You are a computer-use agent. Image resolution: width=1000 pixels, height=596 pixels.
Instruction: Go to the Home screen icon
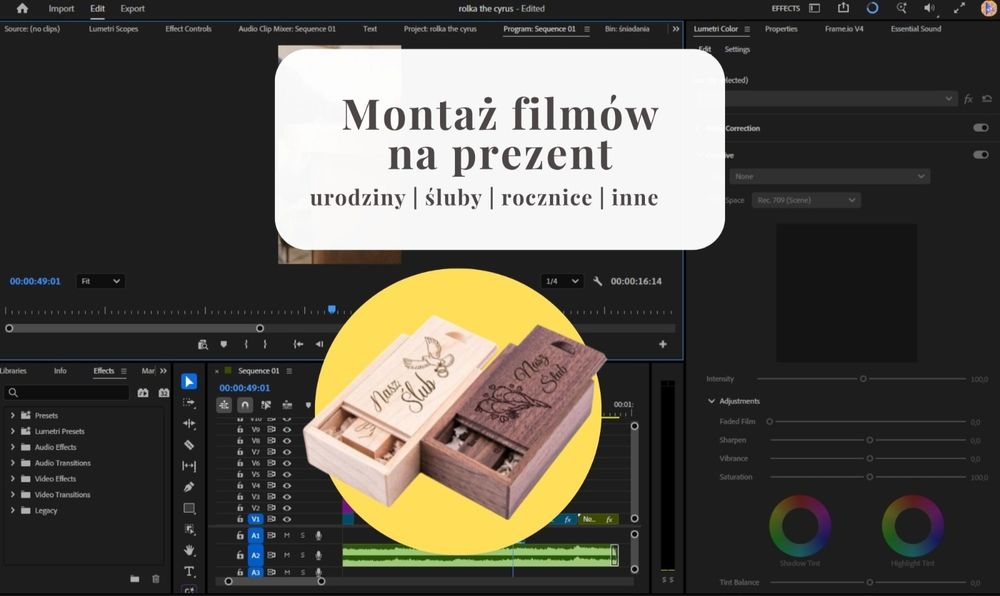point(22,8)
